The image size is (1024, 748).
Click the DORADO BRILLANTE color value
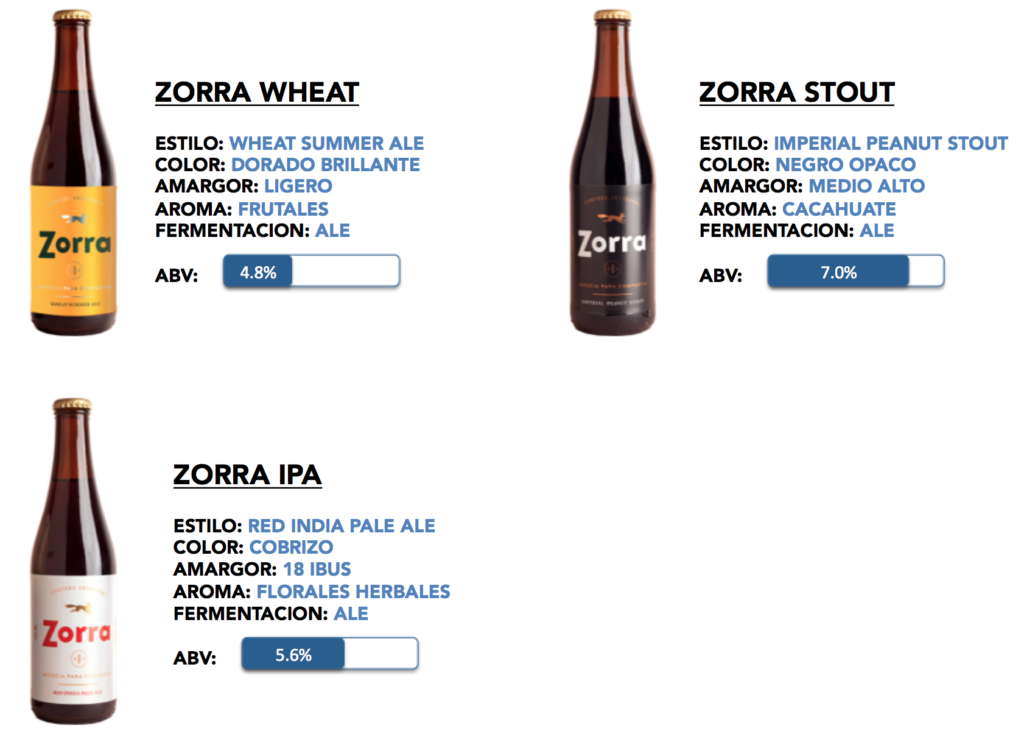(x=326, y=165)
